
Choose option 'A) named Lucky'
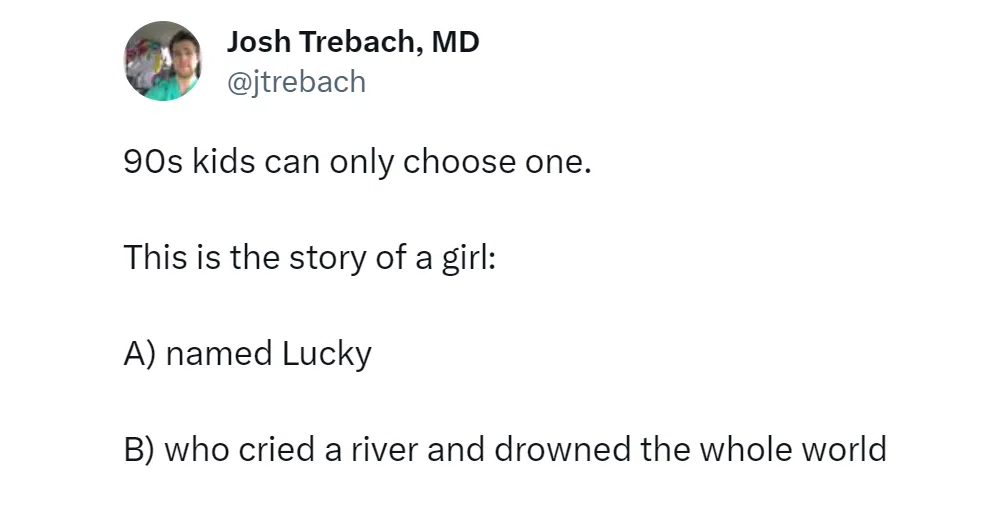(247, 354)
